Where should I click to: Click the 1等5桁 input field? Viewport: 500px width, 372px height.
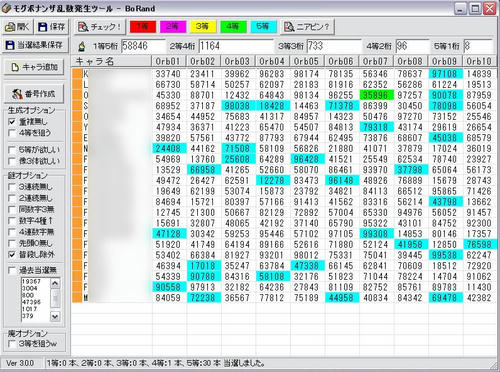(x=143, y=46)
